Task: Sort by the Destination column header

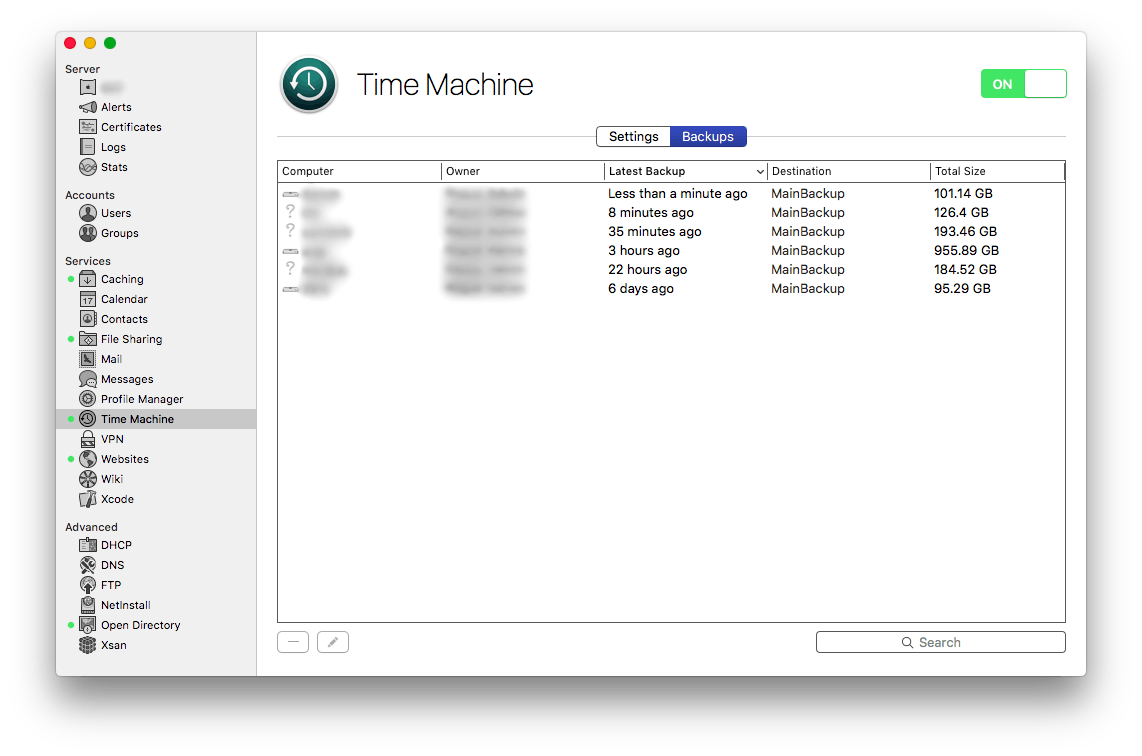Action: coord(849,171)
